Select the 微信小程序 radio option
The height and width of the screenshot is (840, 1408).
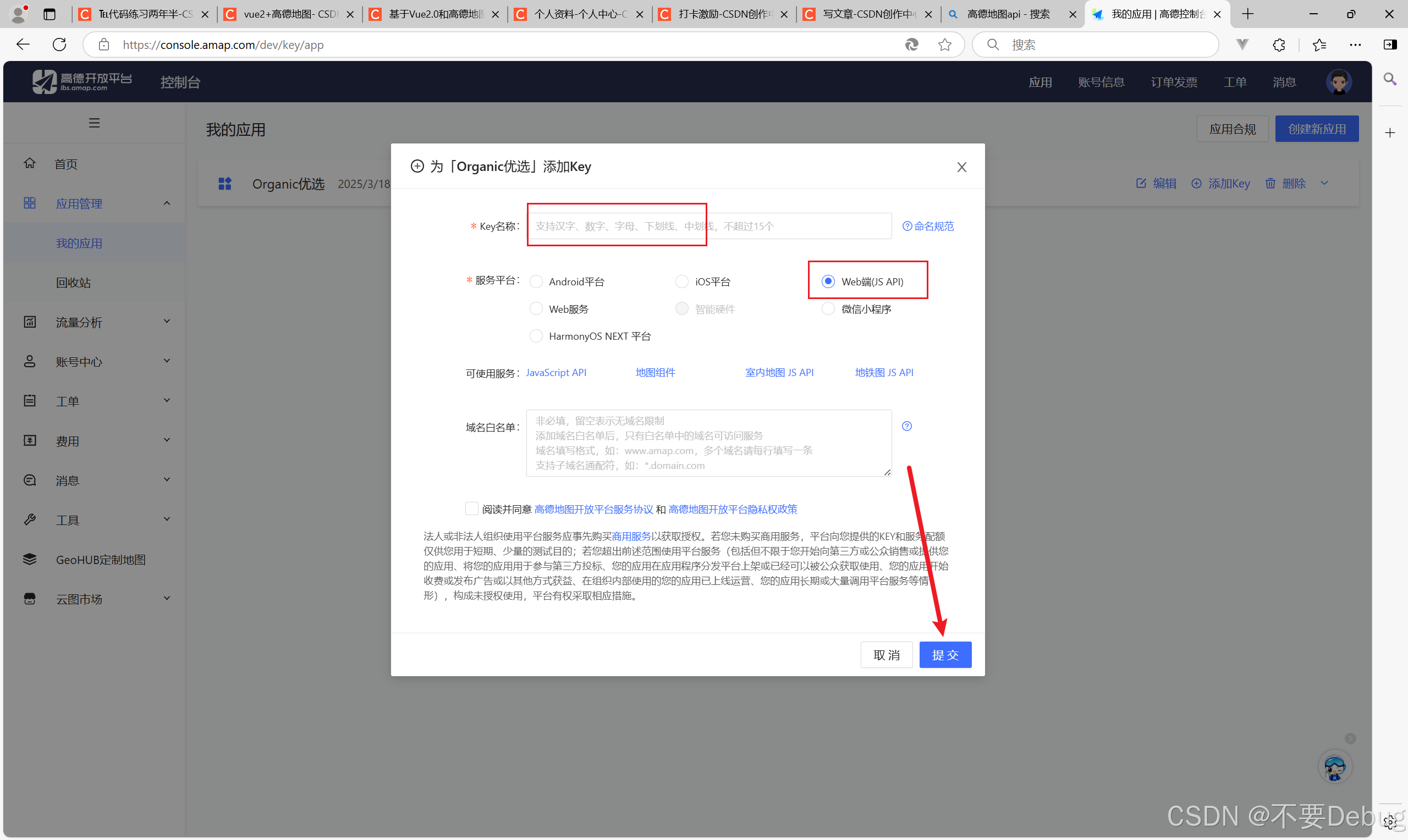[x=828, y=309]
